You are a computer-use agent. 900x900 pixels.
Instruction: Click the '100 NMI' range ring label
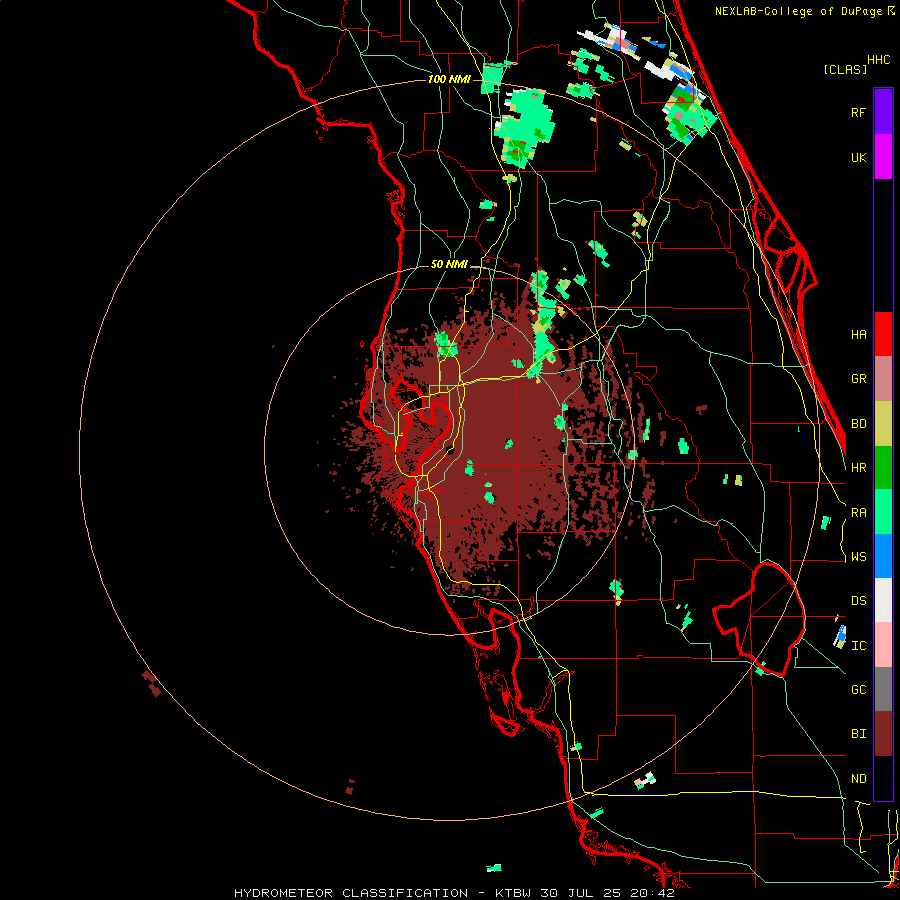(449, 79)
